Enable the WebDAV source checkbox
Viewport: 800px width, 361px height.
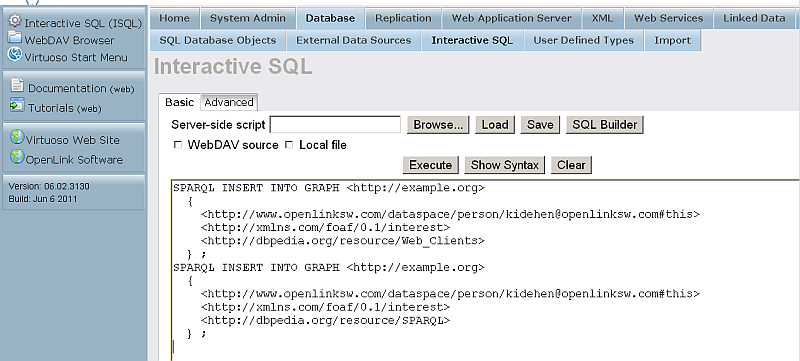178,145
